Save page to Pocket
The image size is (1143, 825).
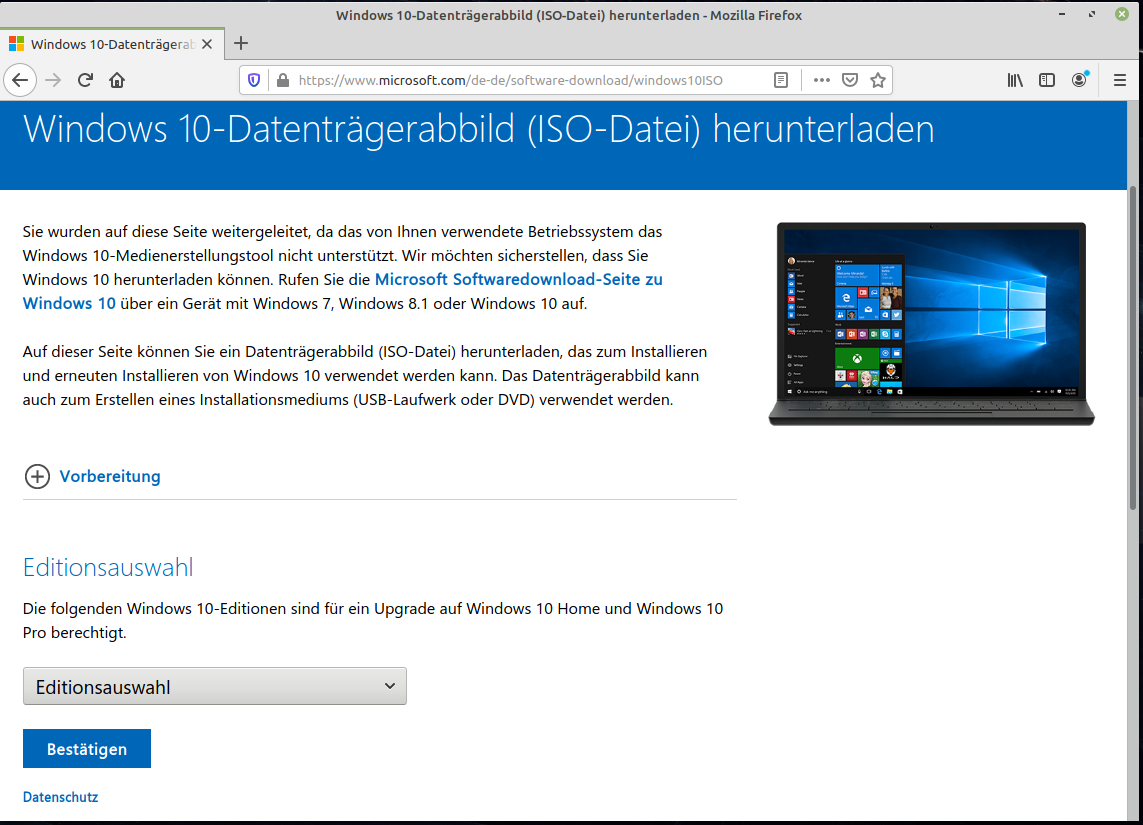tap(850, 80)
